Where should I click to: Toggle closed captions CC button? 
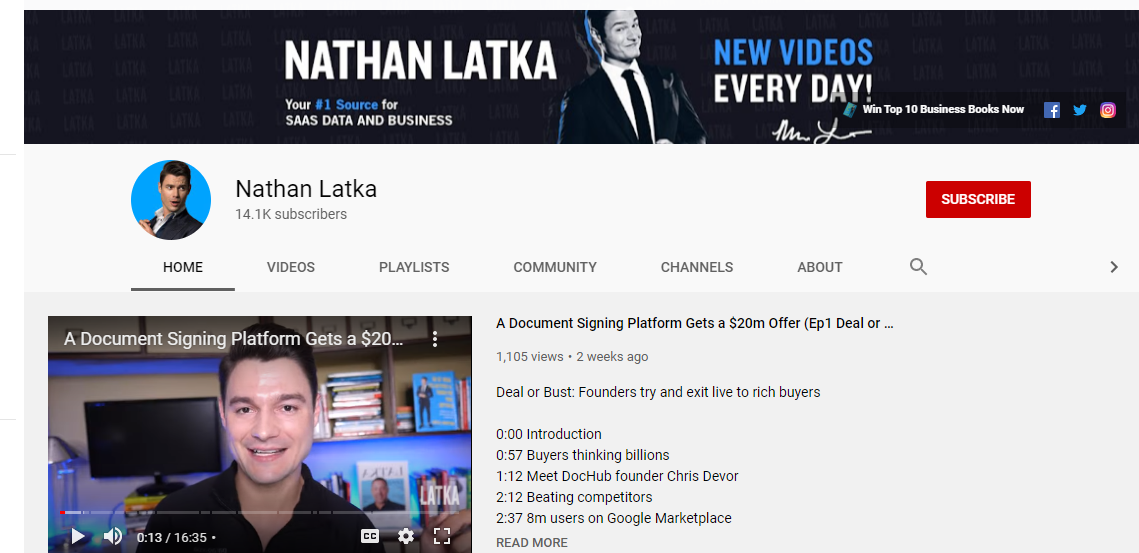pyautogui.click(x=370, y=536)
